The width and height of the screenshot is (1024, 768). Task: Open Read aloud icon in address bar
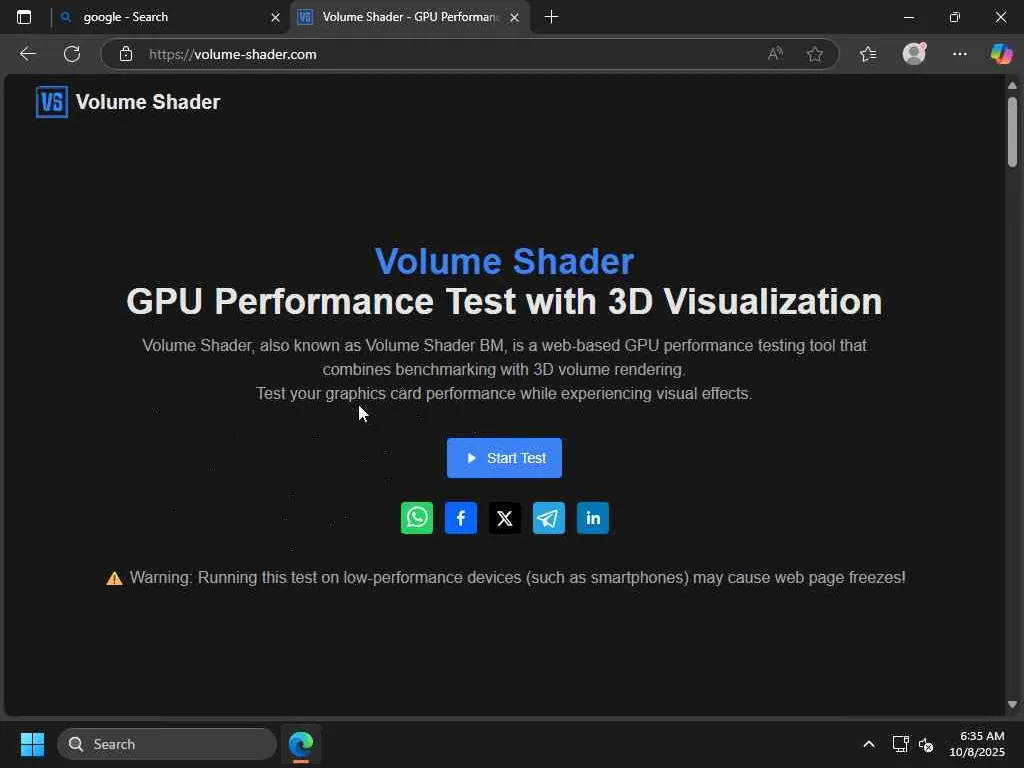click(x=775, y=54)
